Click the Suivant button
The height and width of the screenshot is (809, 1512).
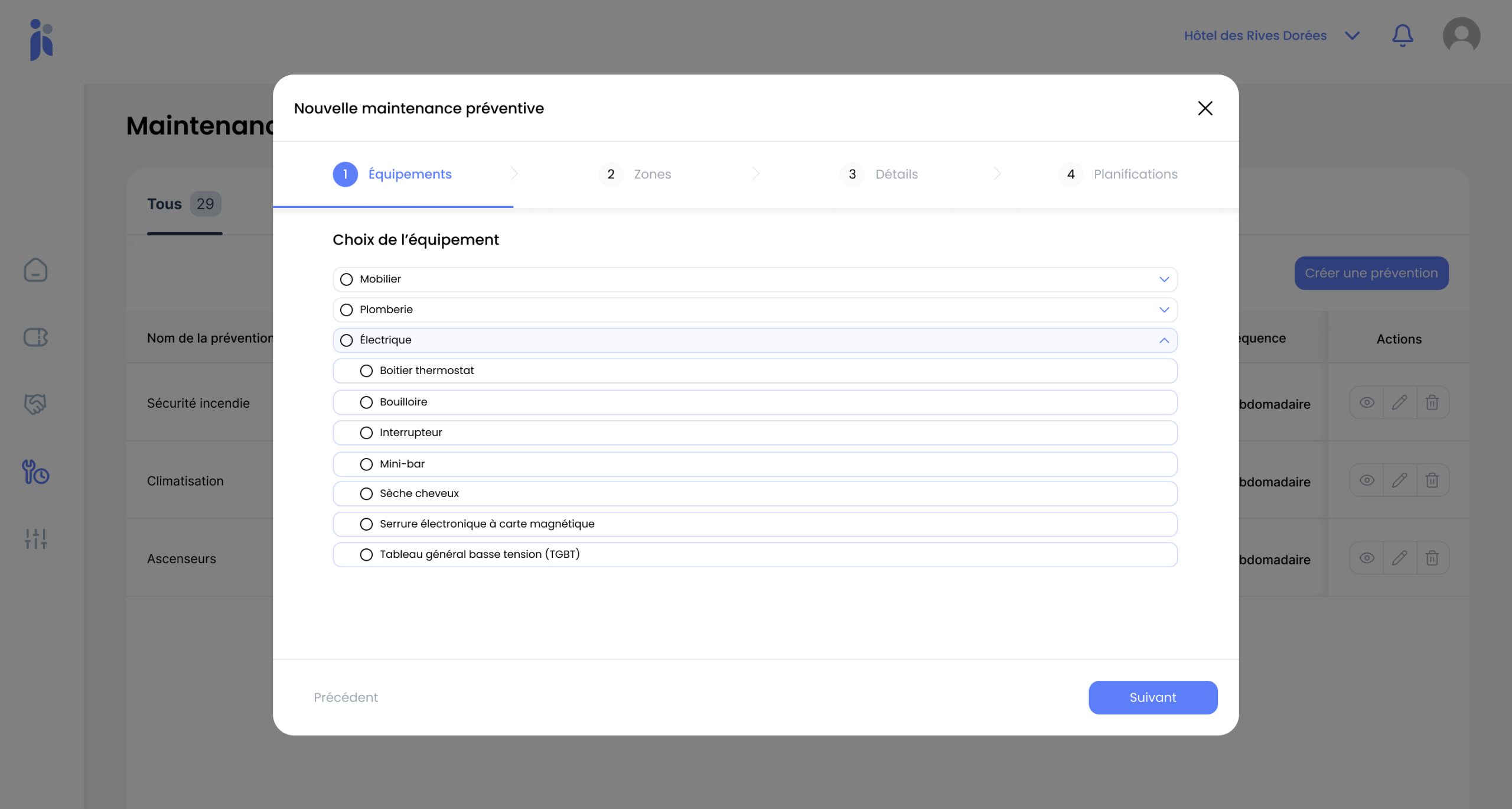[x=1152, y=697]
